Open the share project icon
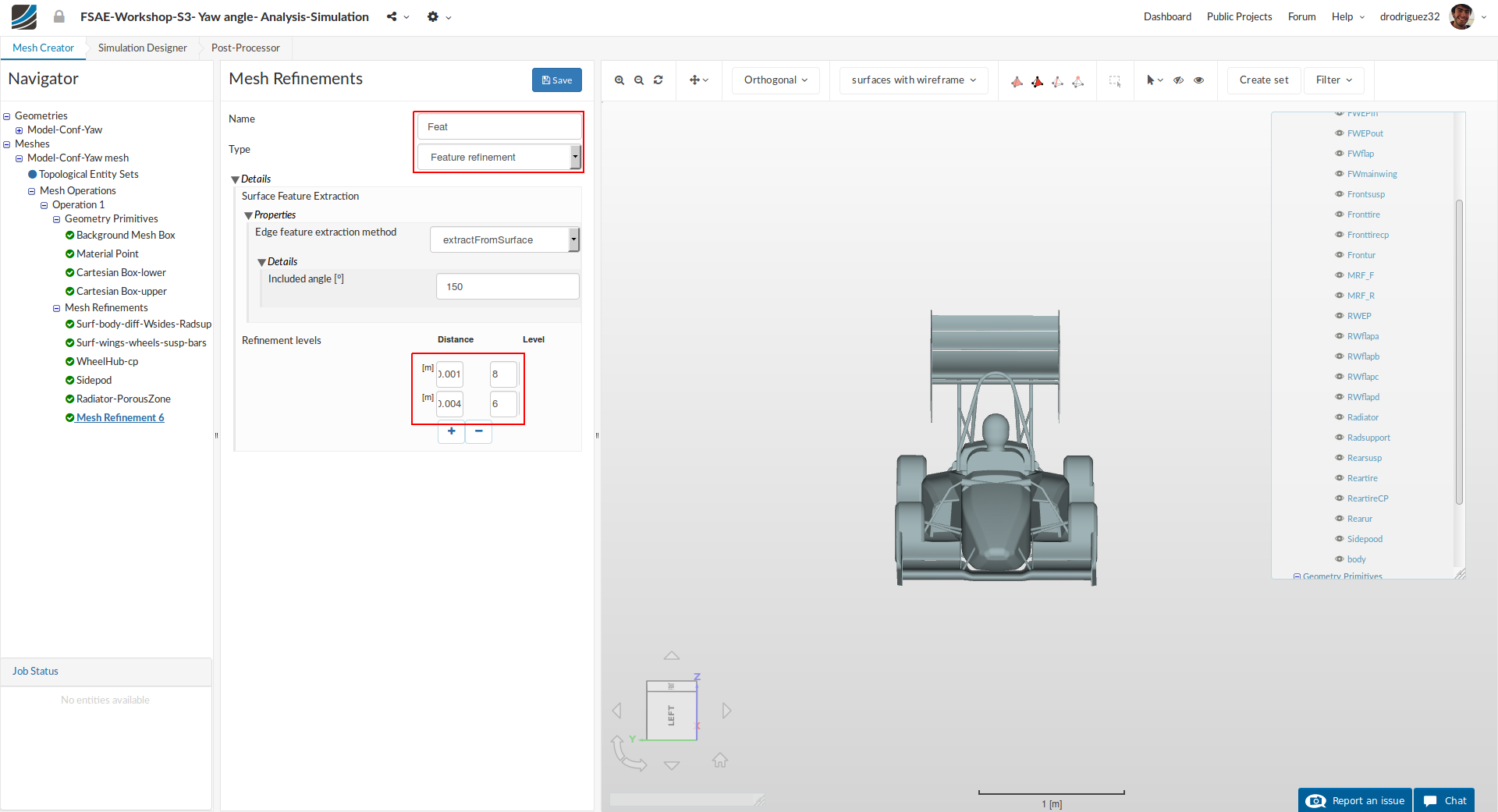 pos(392,16)
